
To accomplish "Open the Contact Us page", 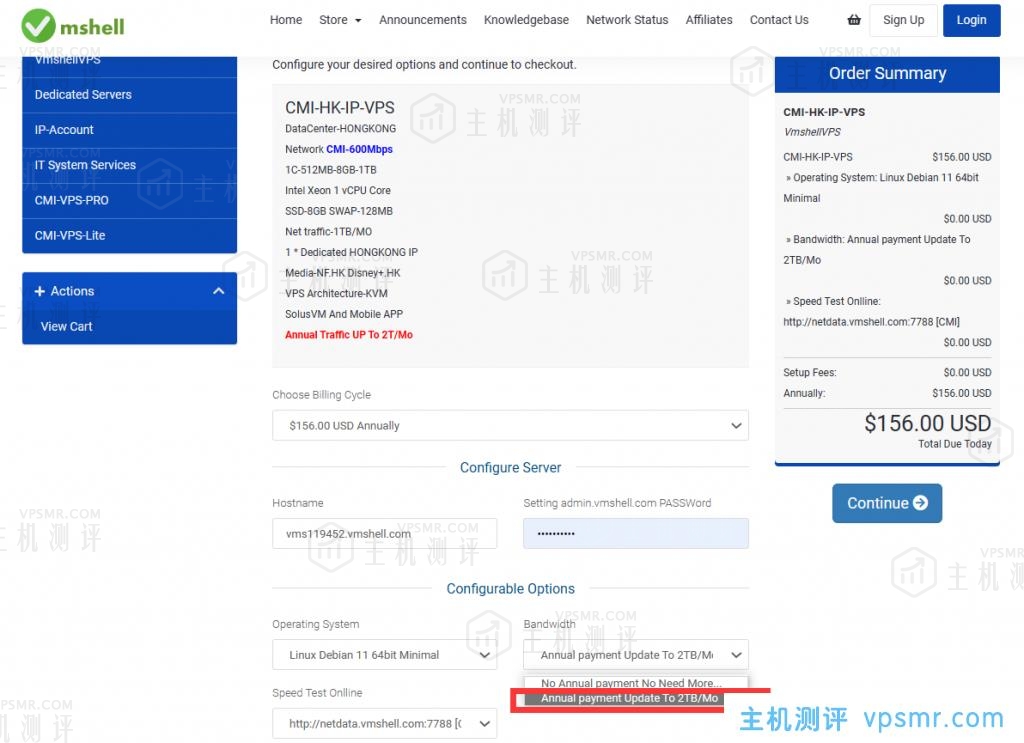I will [779, 20].
